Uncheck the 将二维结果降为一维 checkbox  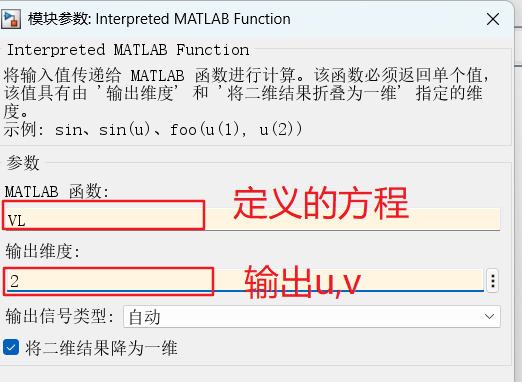coord(11,347)
